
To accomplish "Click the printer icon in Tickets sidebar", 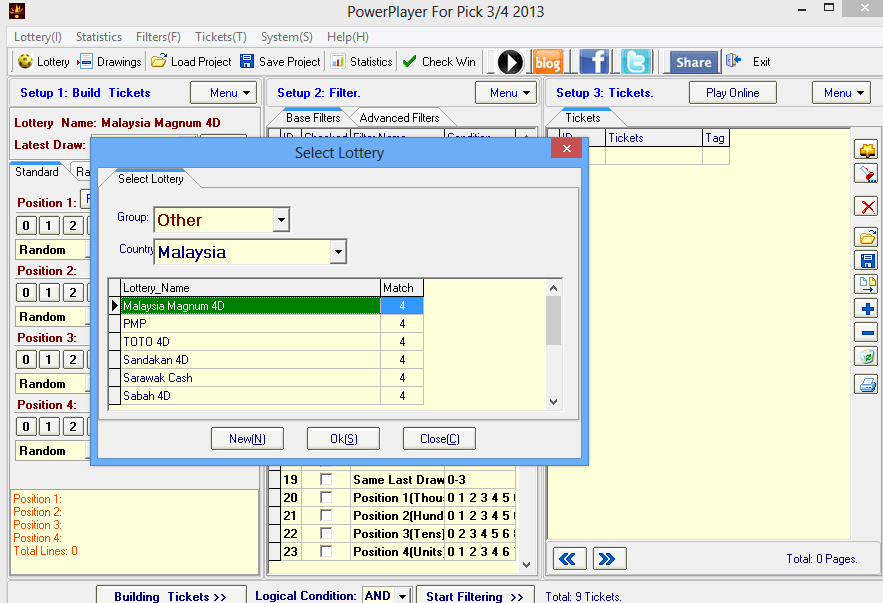I will [x=867, y=385].
